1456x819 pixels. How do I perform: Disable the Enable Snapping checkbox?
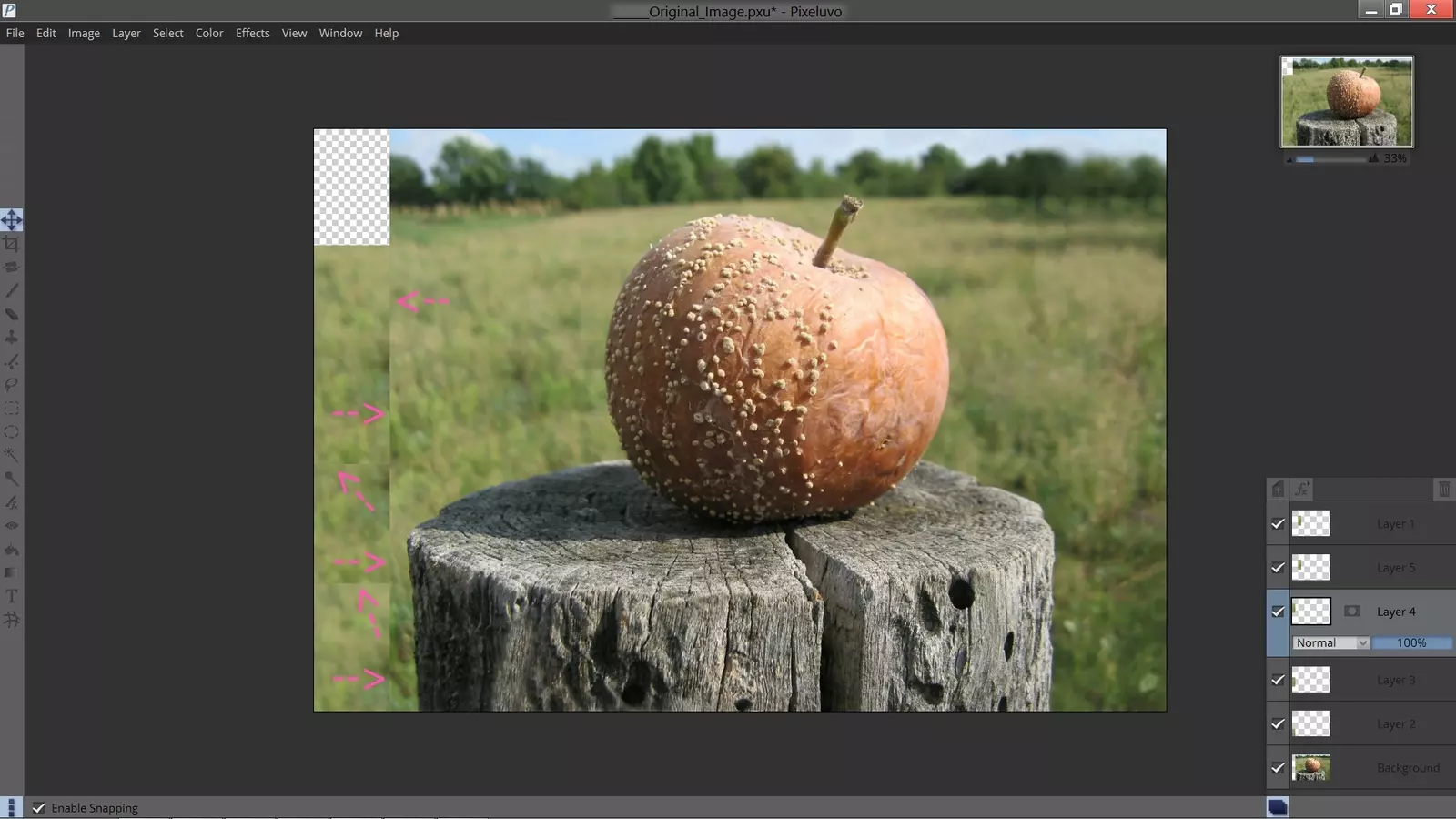point(39,808)
